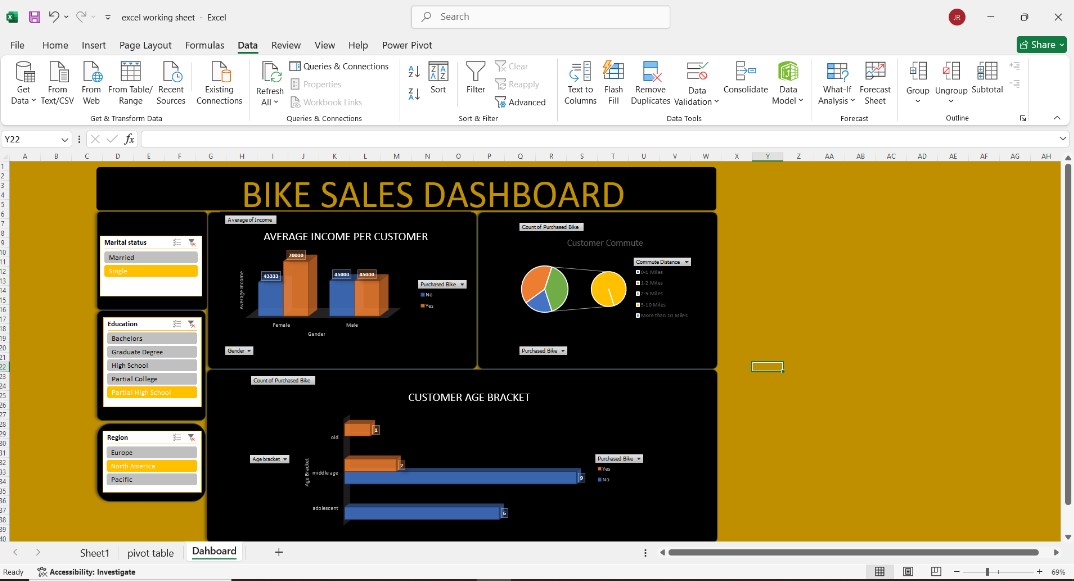Click the Share button
This screenshot has width=1074, height=581.
(1042, 45)
